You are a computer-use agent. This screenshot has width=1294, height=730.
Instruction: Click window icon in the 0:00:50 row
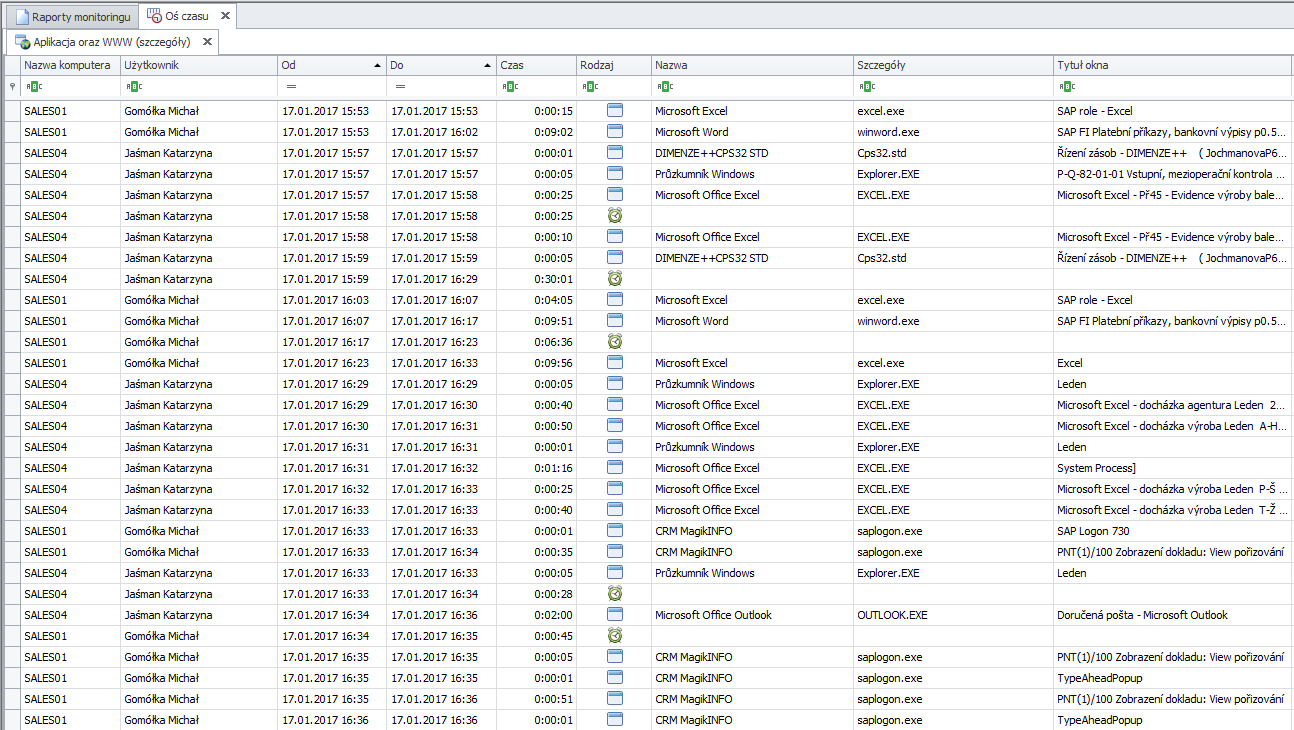[x=615, y=426]
